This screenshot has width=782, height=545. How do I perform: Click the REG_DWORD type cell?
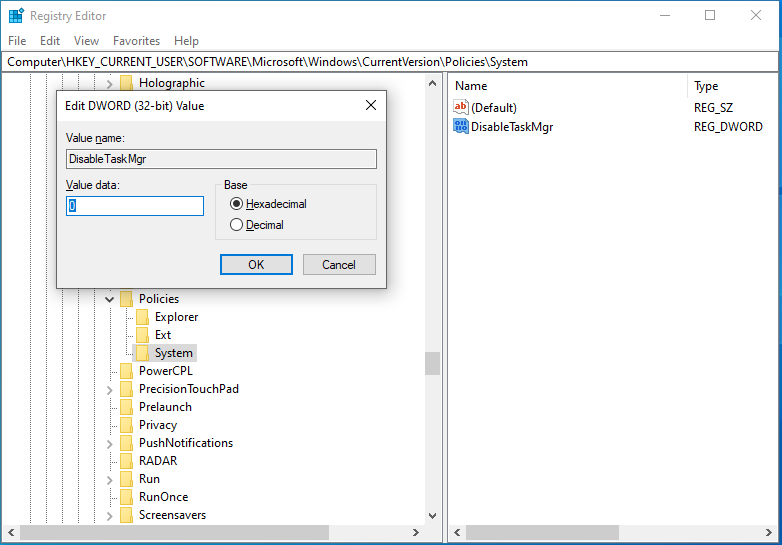(728, 127)
